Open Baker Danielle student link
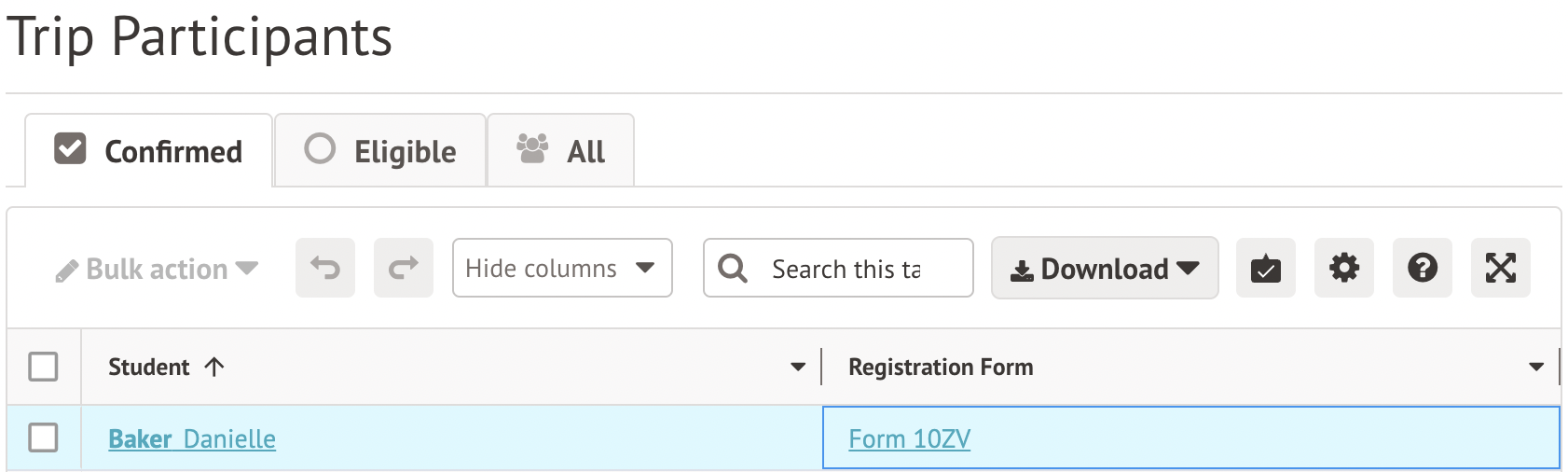This screenshot has width=1568, height=472. [x=192, y=439]
